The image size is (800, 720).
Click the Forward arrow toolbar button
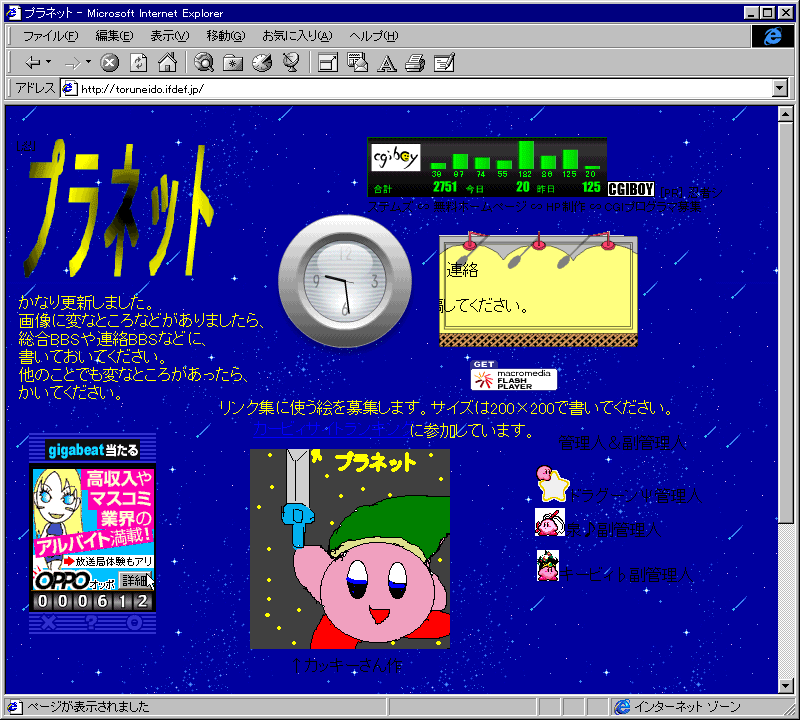click(x=72, y=63)
